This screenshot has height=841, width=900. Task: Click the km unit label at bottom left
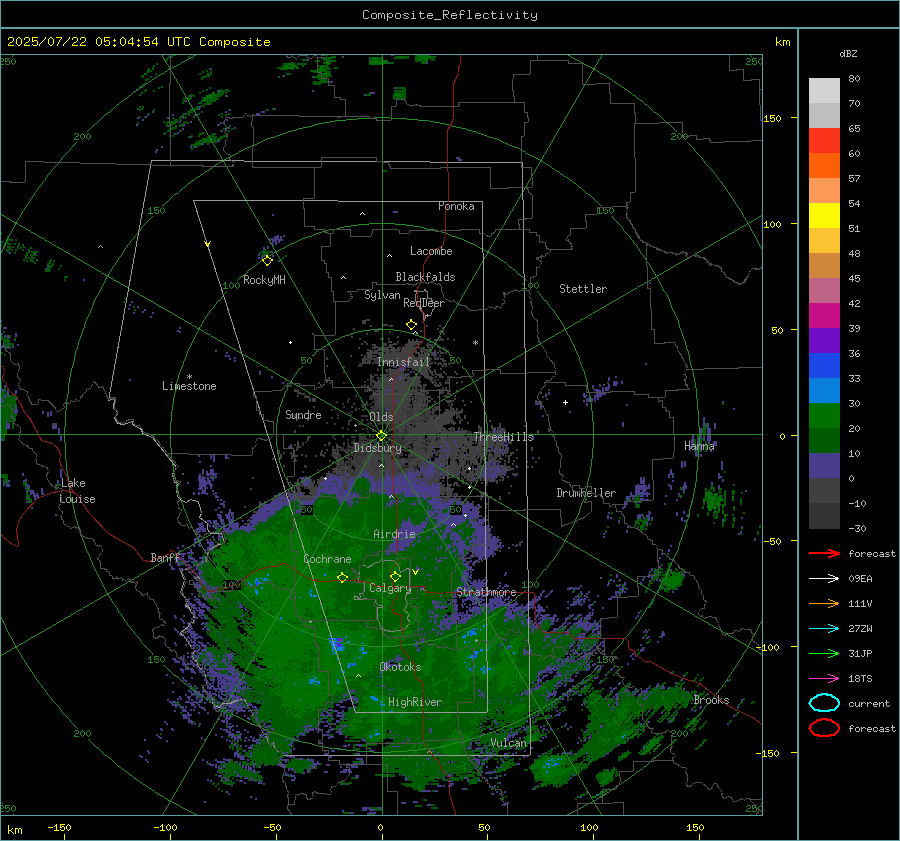coord(14,830)
